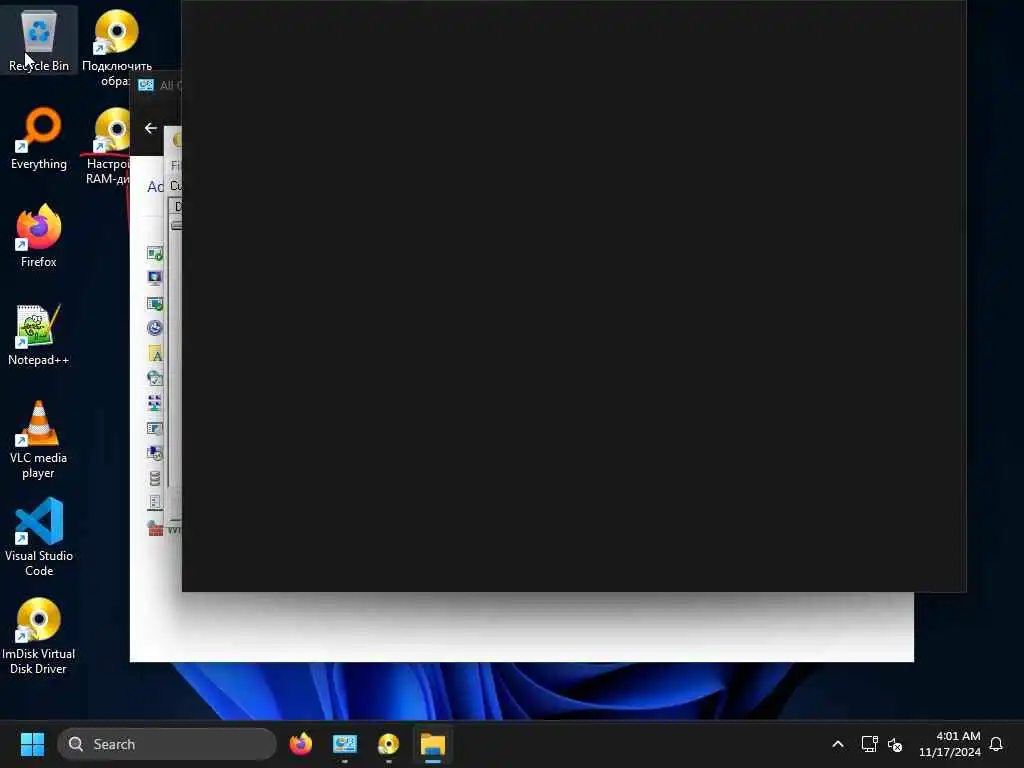Open File Explorer from the taskbar
Screen dimensions: 1024x768
[x=432, y=744]
